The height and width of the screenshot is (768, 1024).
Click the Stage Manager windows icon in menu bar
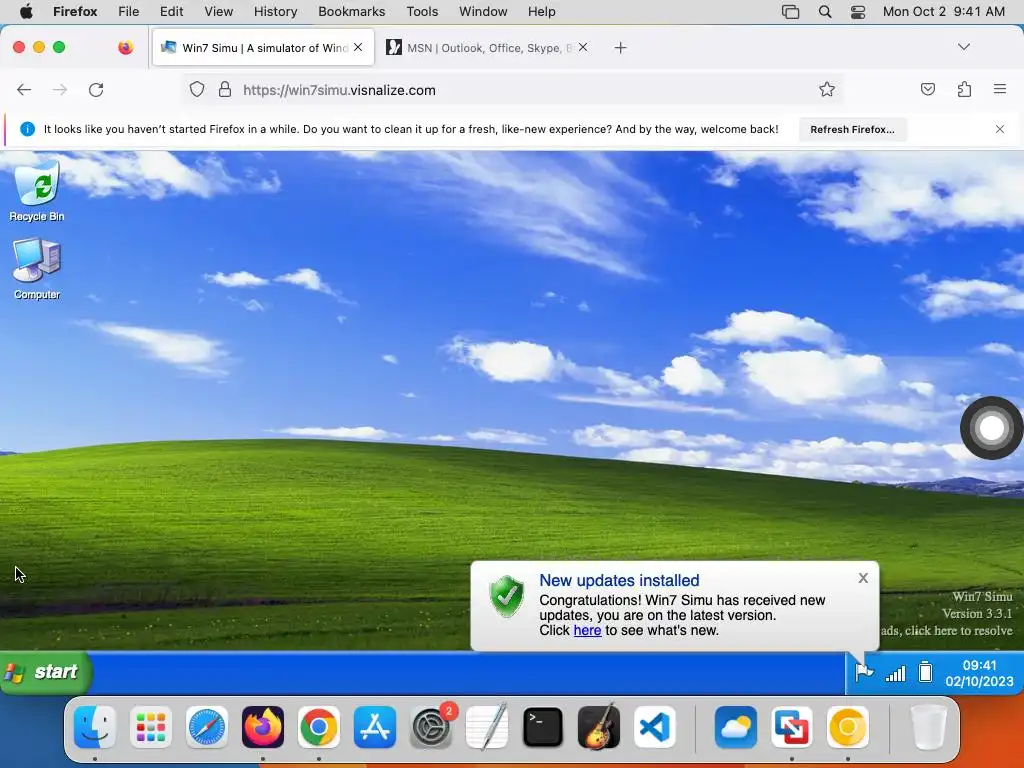791,11
